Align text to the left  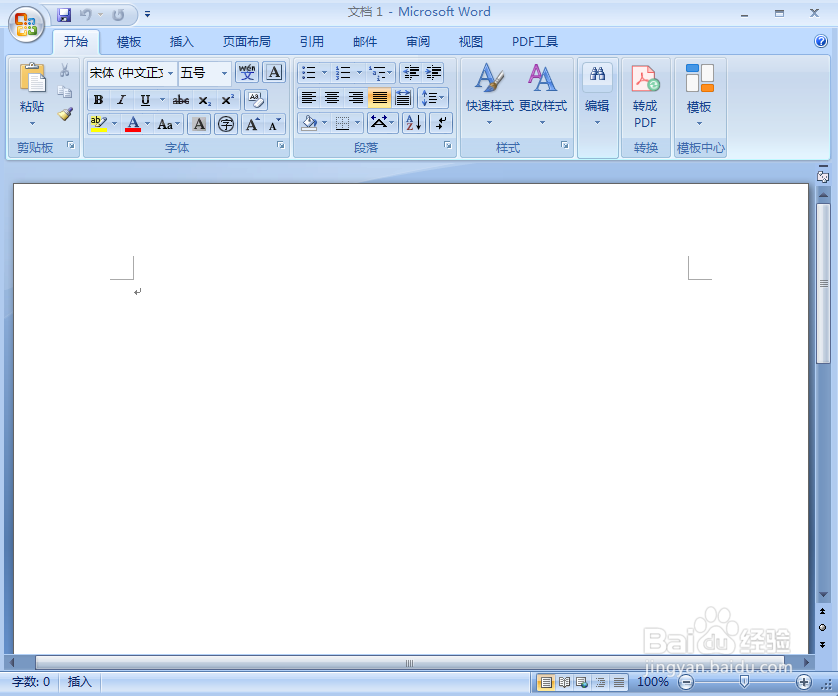click(x=308, y=98)
